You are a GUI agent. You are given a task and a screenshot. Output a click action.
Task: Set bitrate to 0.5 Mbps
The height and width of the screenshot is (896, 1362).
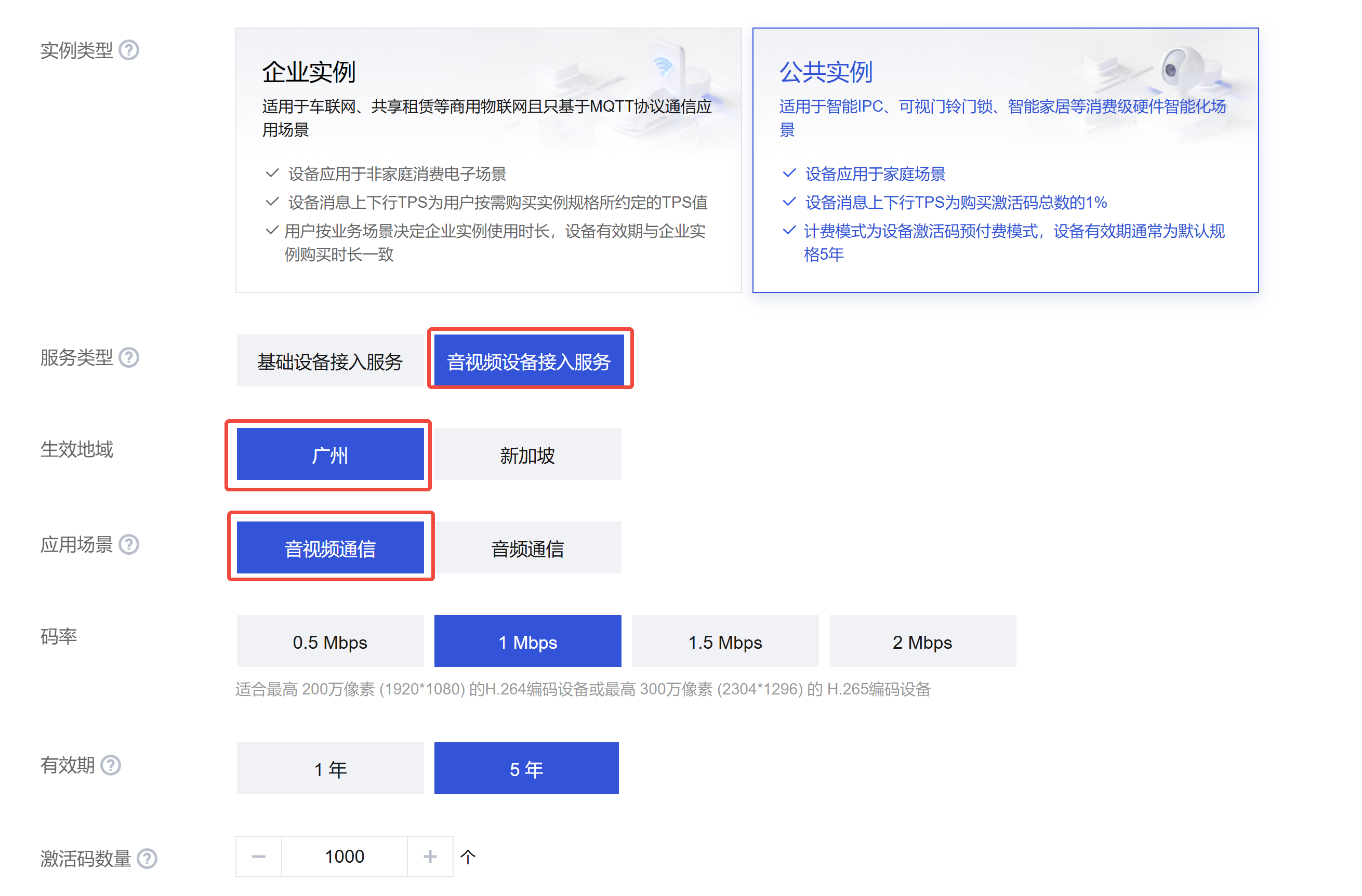pyautogui.click(x=329, y=641)
